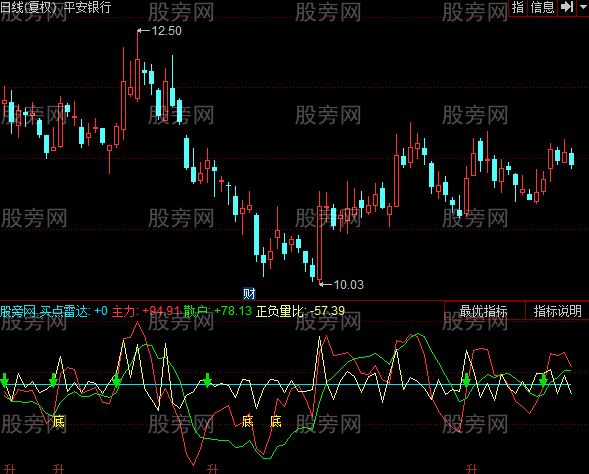Click the blue 财 marker icon
This screenshot has width=589, height=474.
click(249, 294)
